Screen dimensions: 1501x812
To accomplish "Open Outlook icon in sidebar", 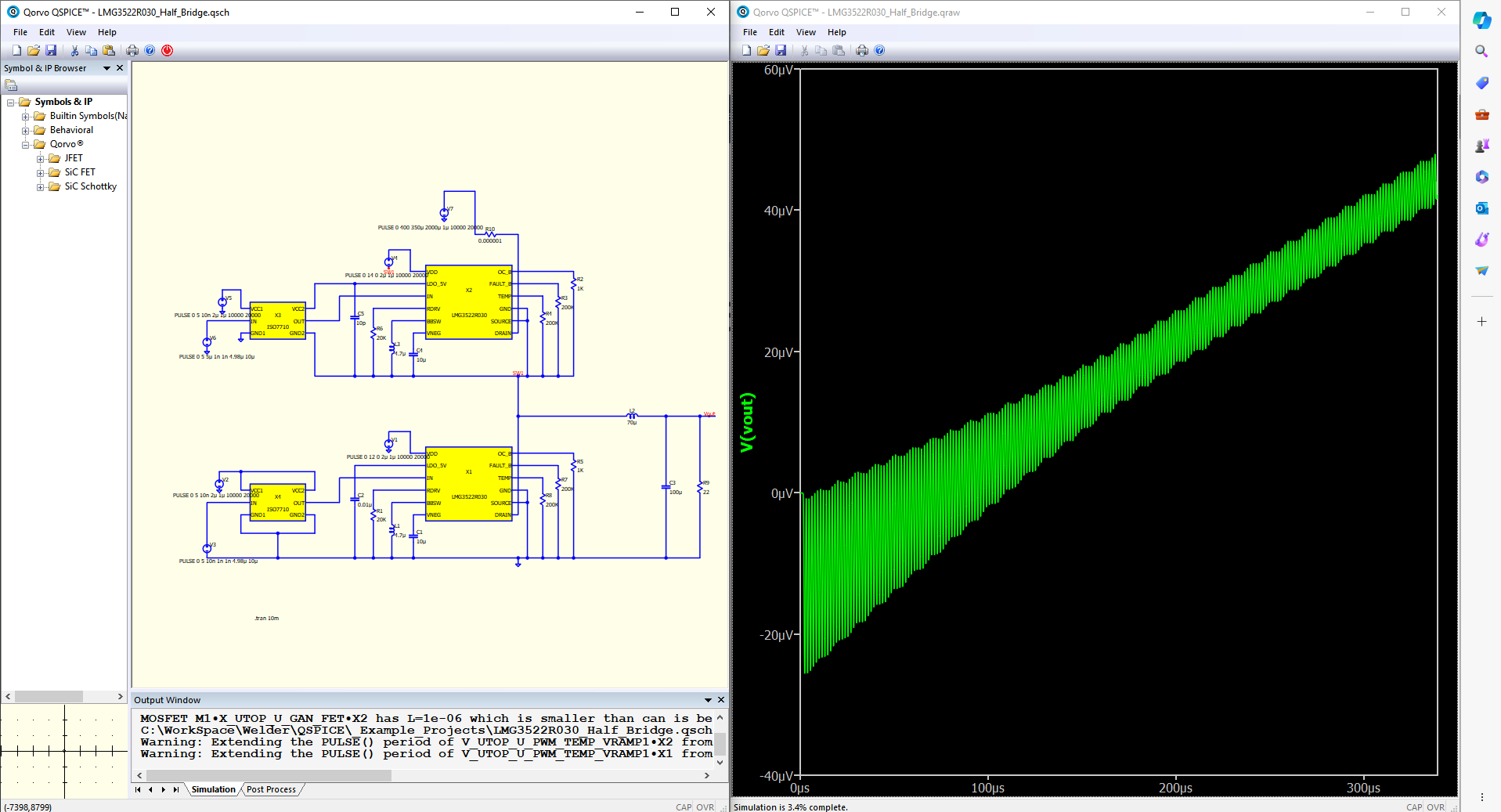I will 1481,208.
